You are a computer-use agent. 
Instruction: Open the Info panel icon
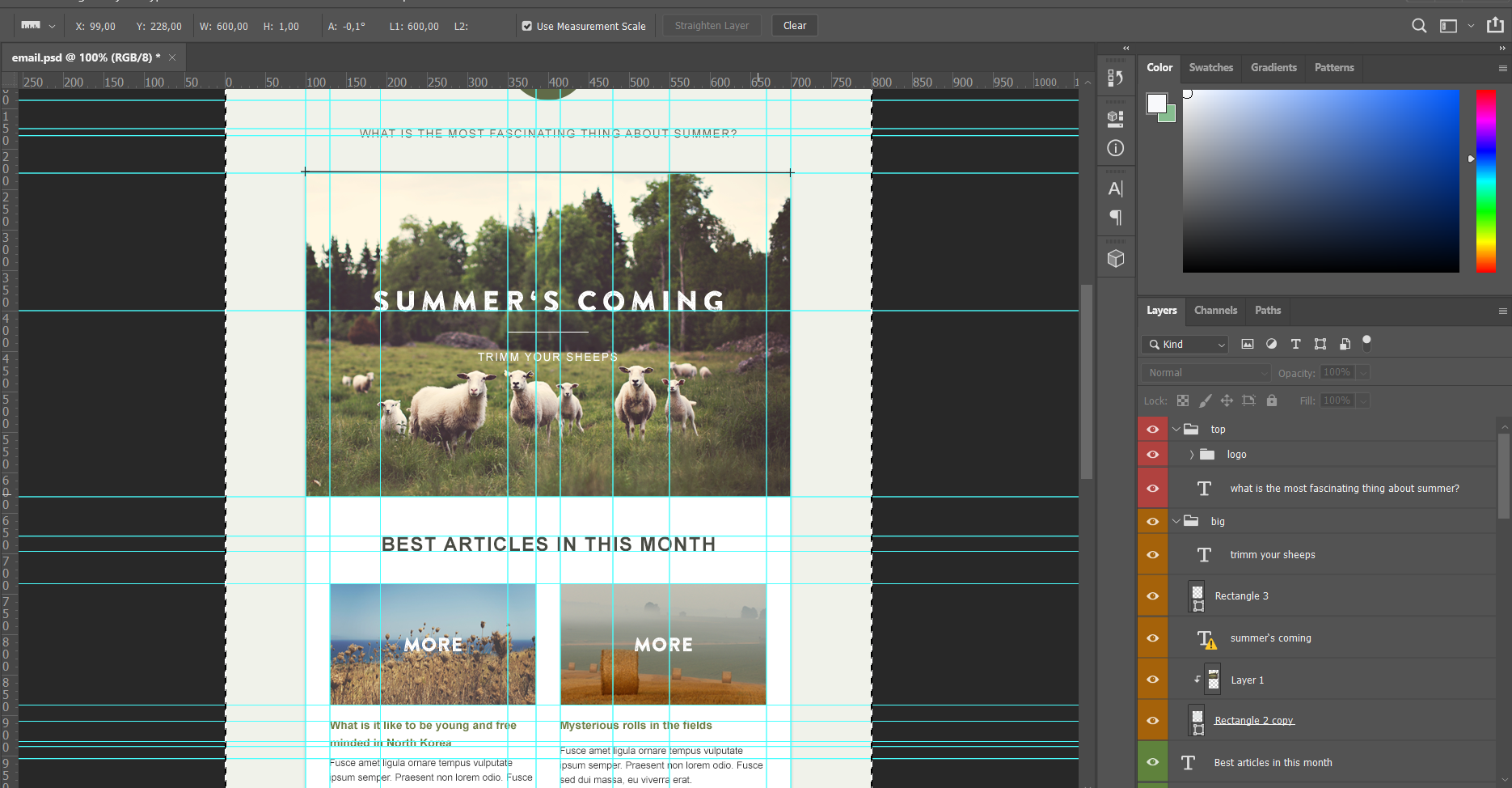click(x=1115, y=148)
